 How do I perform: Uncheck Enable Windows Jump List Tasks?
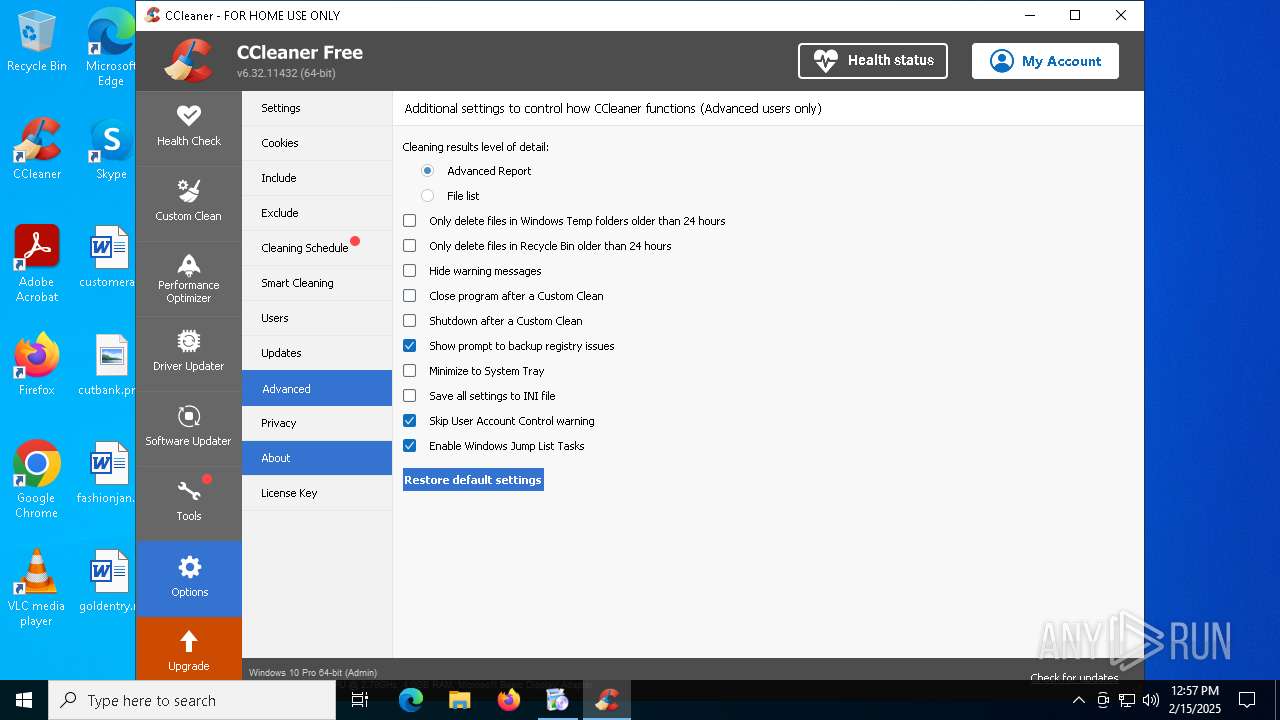coord(410,446)
